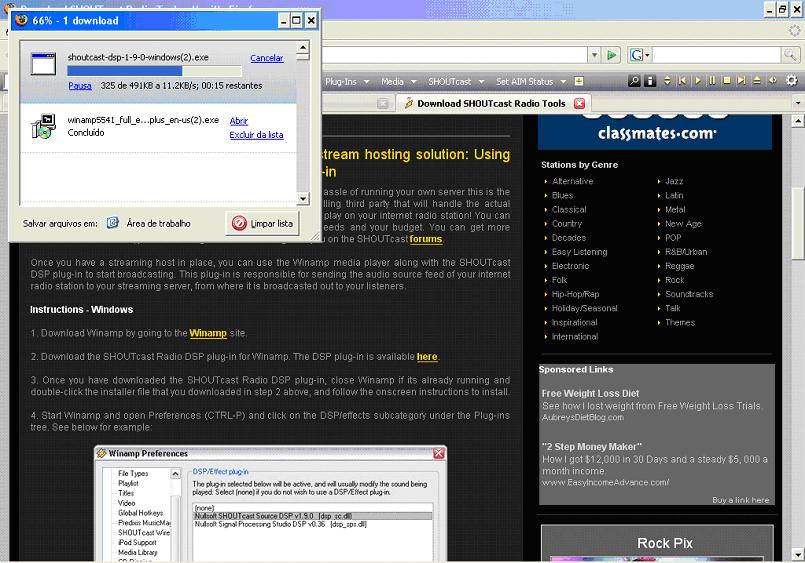Pause the shoutcast-dsp download (Pausa)
The height and width of the screenshot is (563, 805).
(80, 86)
